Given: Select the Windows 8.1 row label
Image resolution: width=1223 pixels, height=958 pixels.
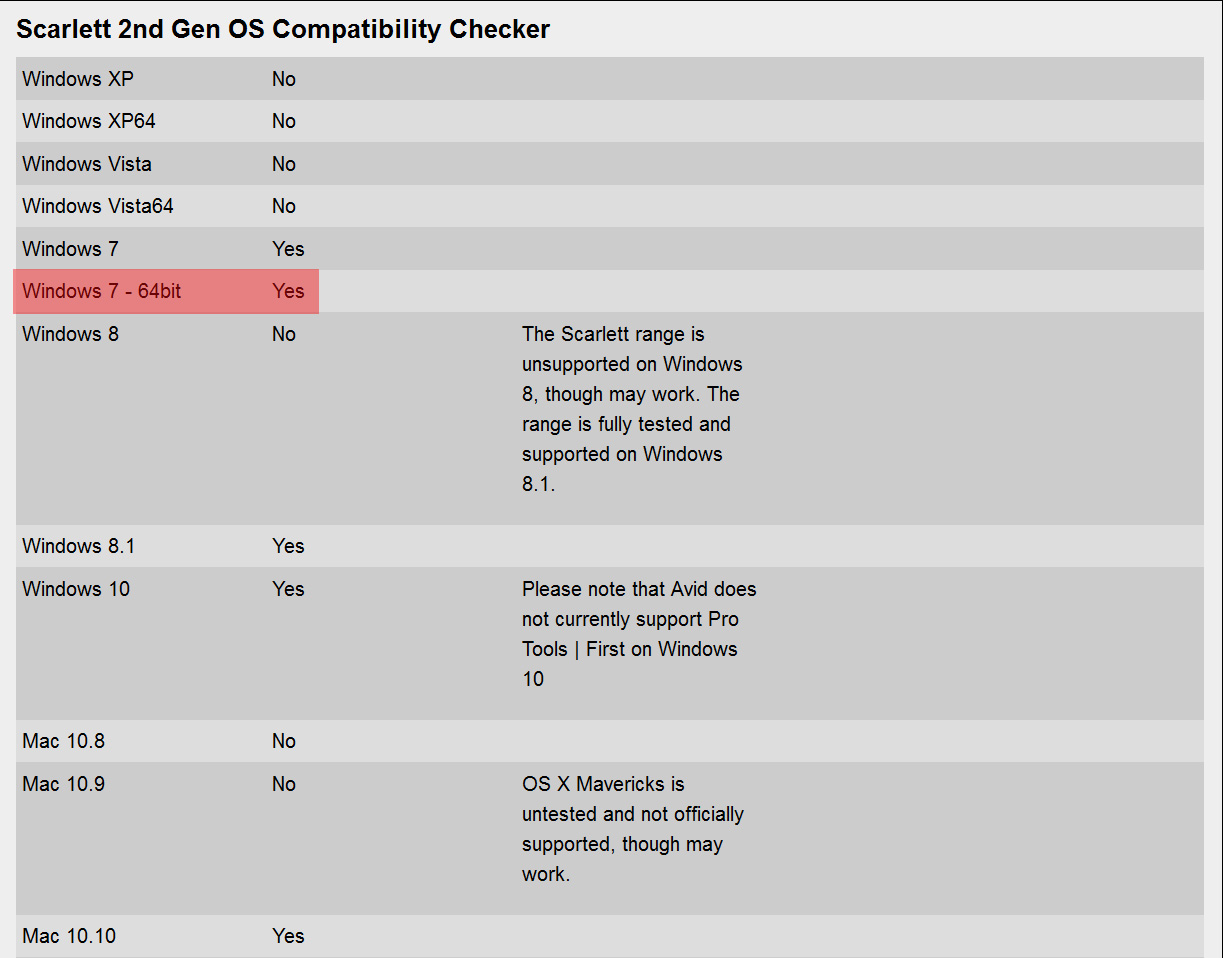Looking at the screenshot, I should [78, 546].
